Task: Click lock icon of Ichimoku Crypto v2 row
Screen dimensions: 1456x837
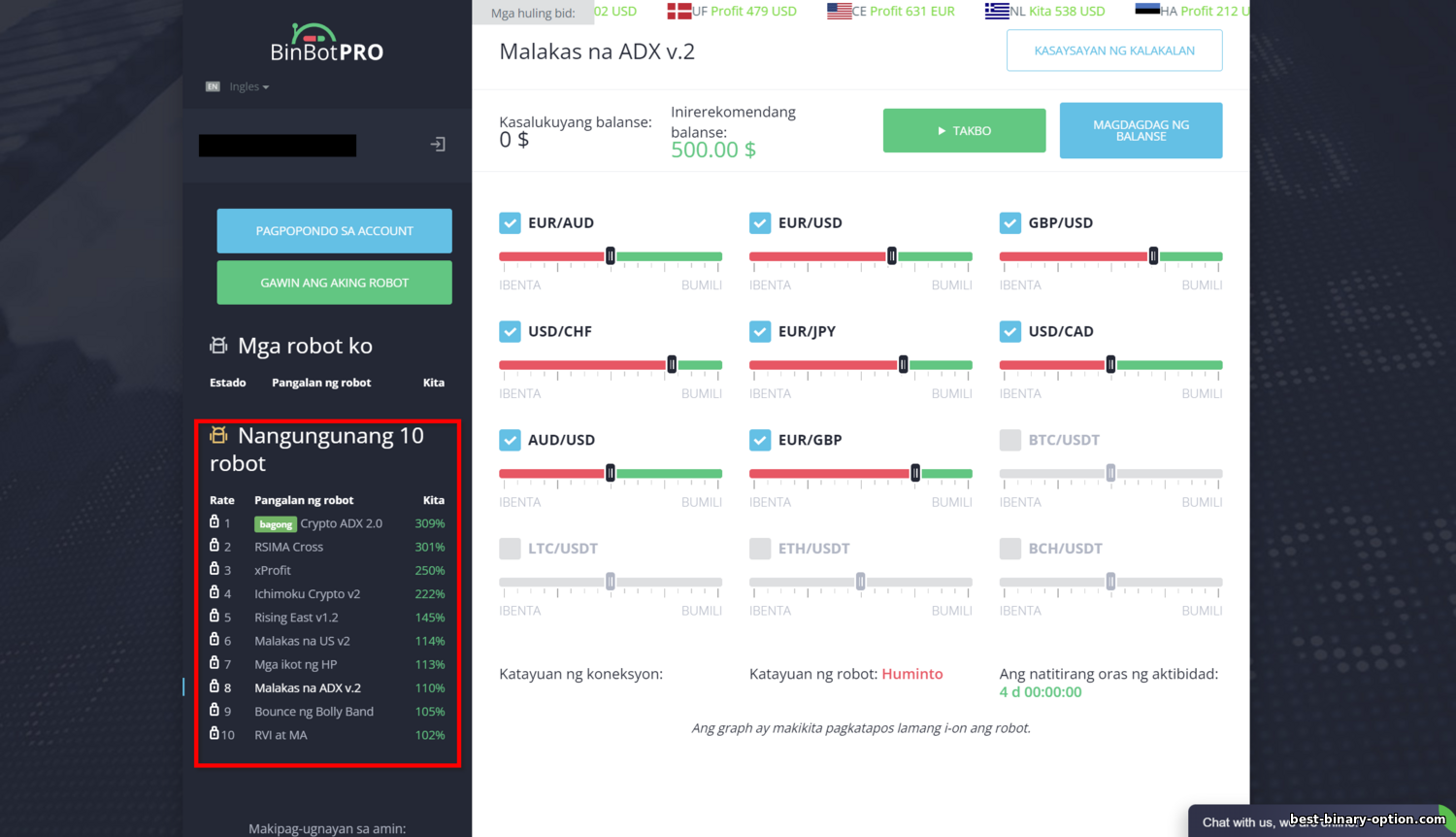Action: 215,592
